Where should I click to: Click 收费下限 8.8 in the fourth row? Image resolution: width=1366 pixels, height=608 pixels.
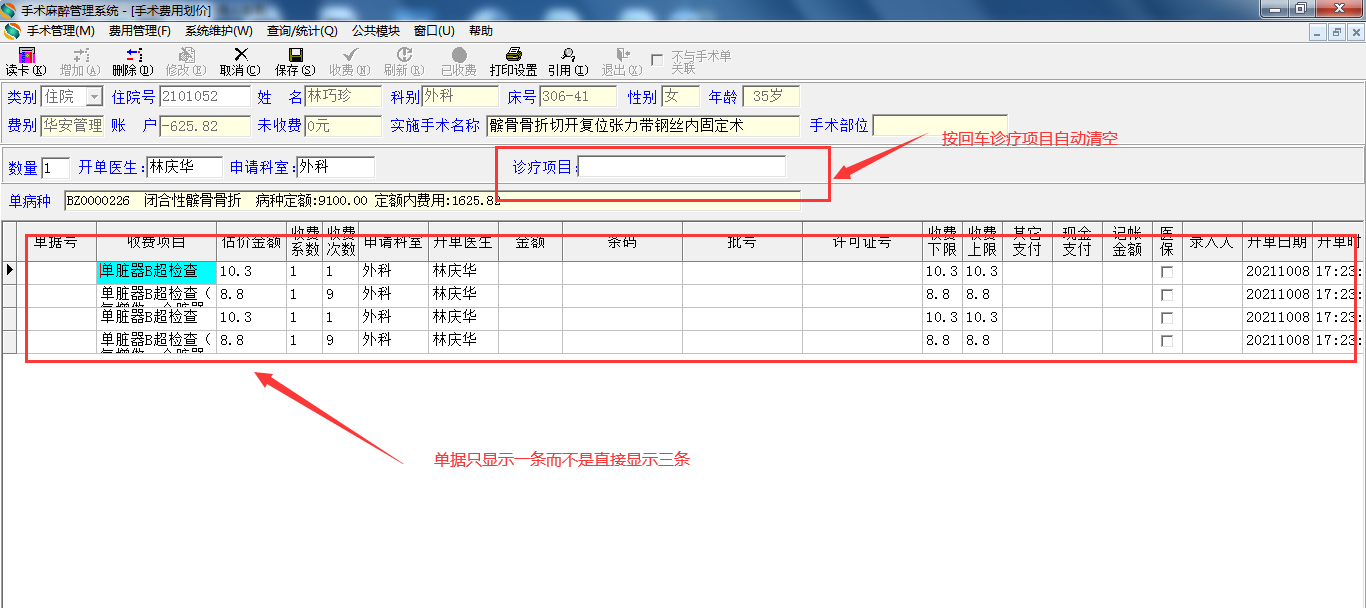(x=942, y=341)
